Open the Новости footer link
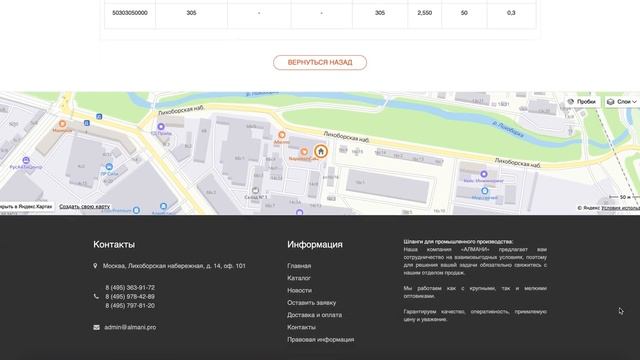 coord(300,290)
